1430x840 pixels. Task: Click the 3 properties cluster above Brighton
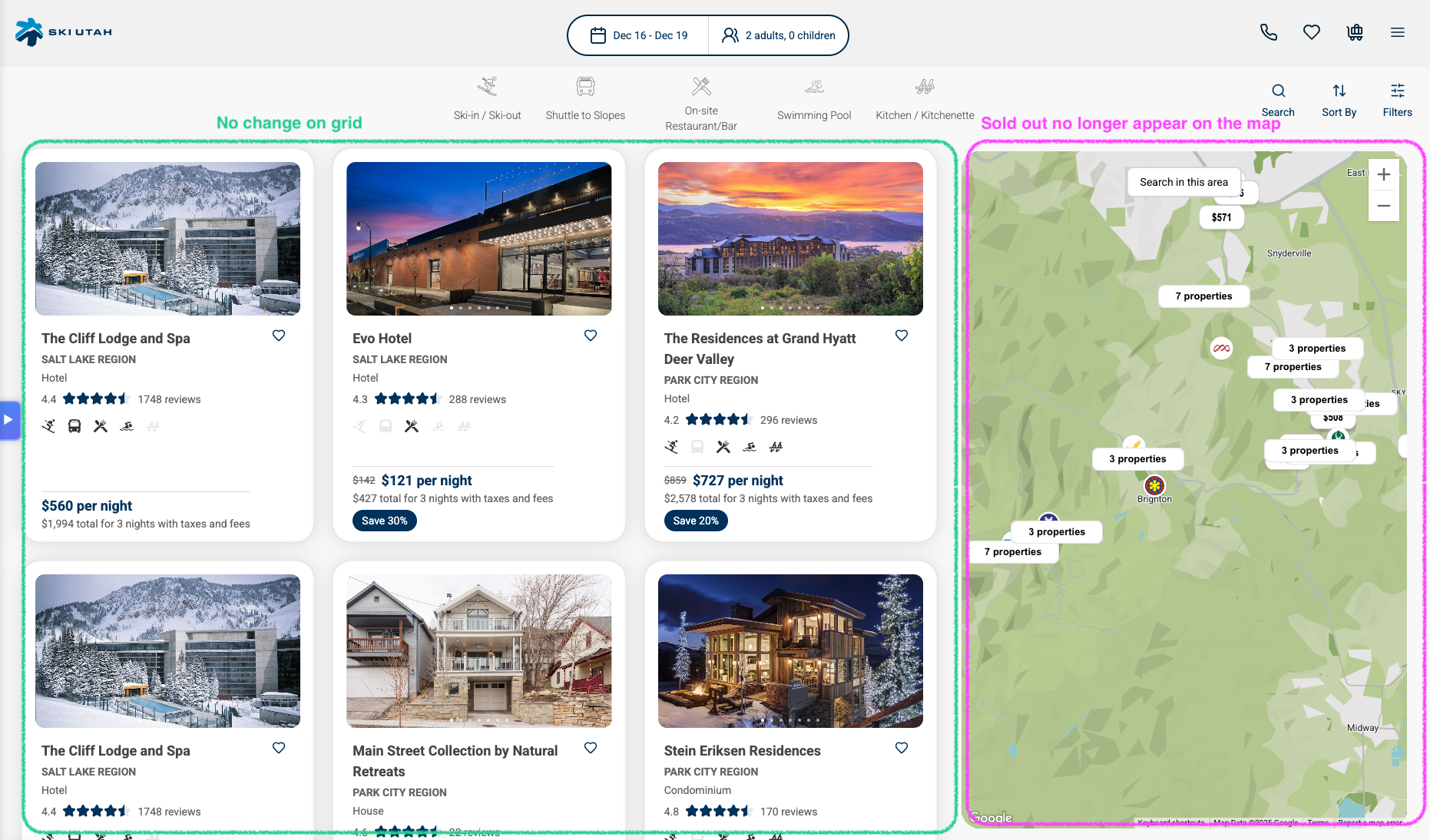click(x=1137, y=459)
